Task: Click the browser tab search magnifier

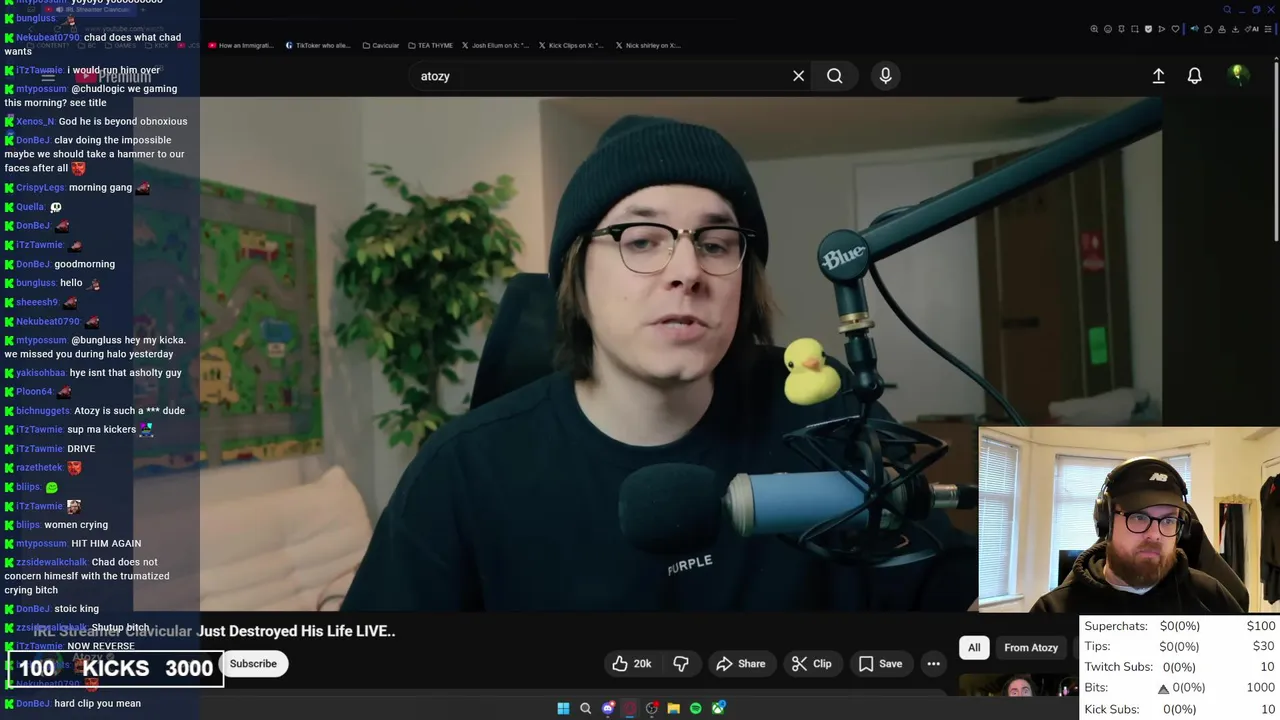Action: click(x=1227, y=10)
